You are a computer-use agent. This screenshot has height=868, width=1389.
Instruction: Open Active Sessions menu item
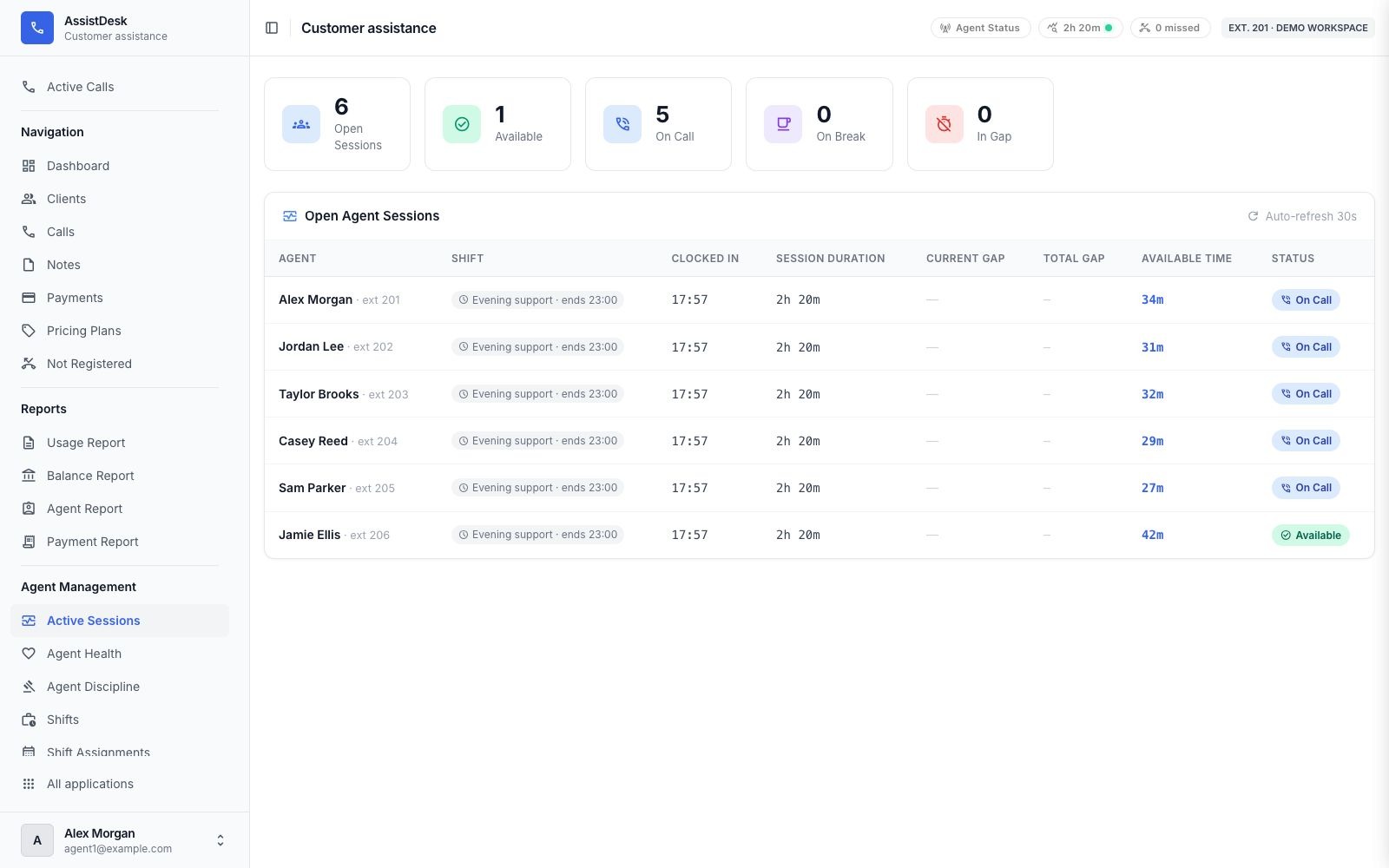click(120, 621)
